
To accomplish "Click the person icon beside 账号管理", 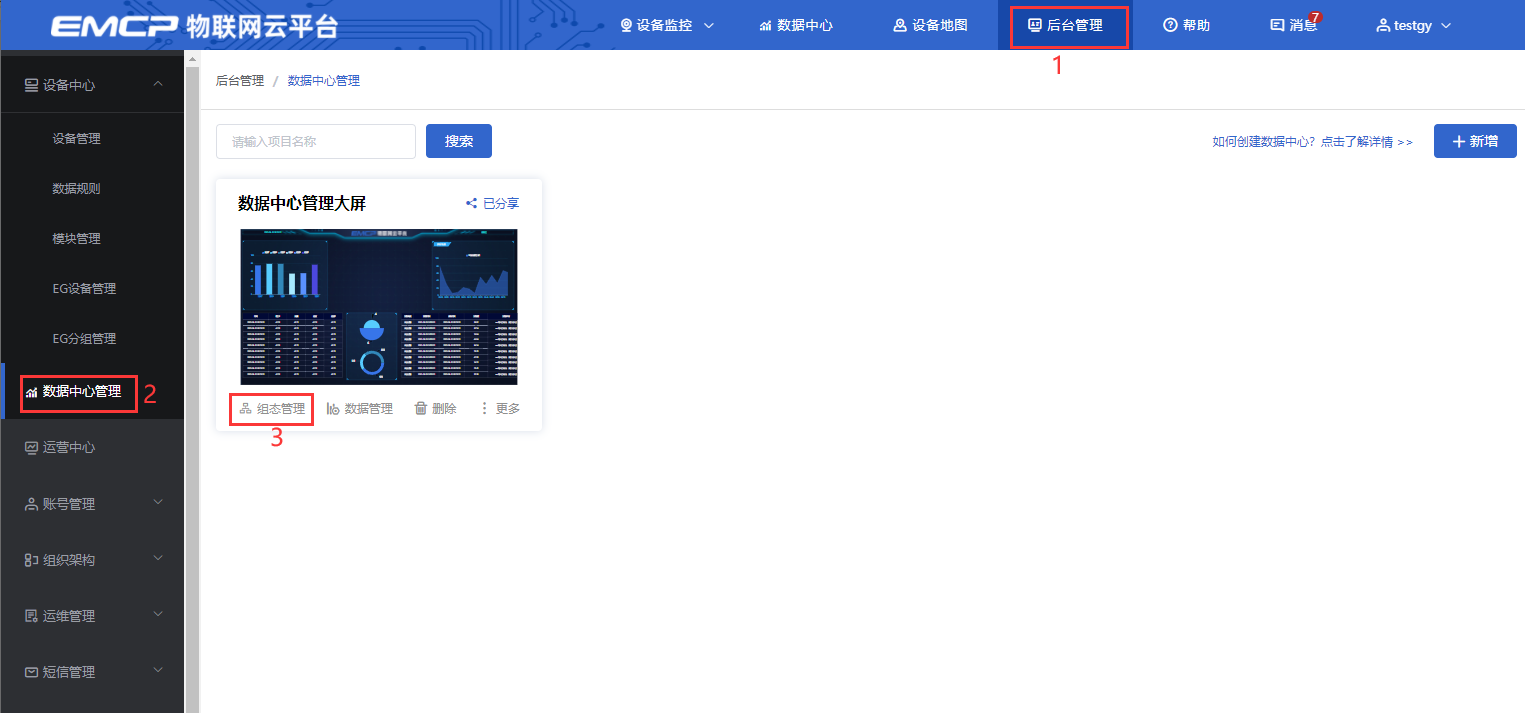I will point(31,504).
